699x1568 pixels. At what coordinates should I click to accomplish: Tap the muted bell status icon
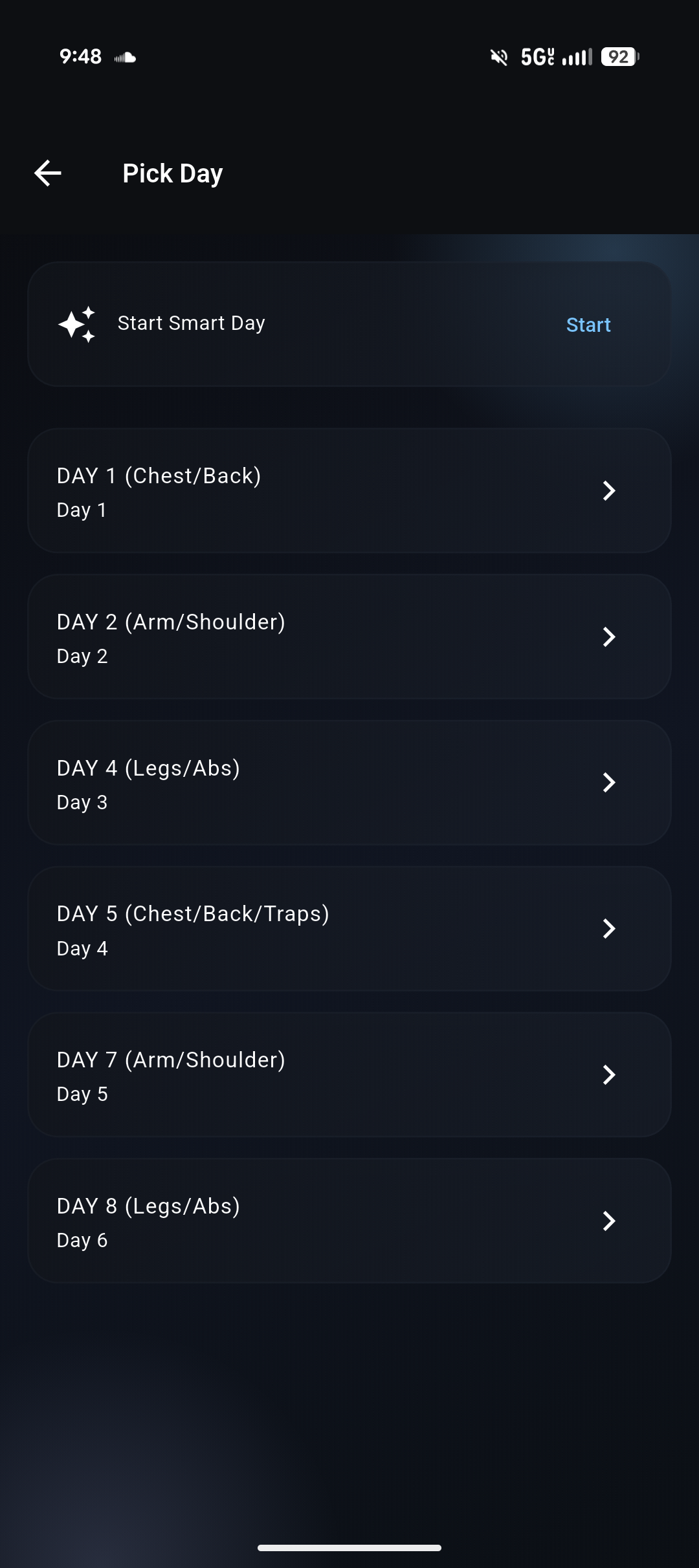coord(499,57)
